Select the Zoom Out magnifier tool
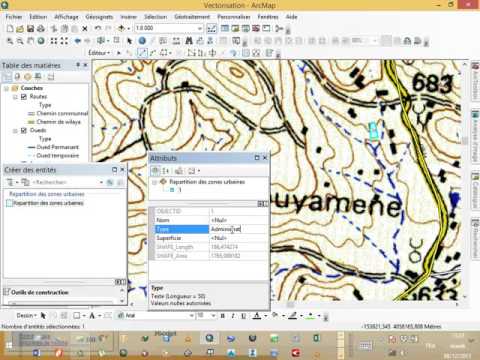Image resolution: width=480 pixels, height=360 pixels. click(x=20, y=41)
